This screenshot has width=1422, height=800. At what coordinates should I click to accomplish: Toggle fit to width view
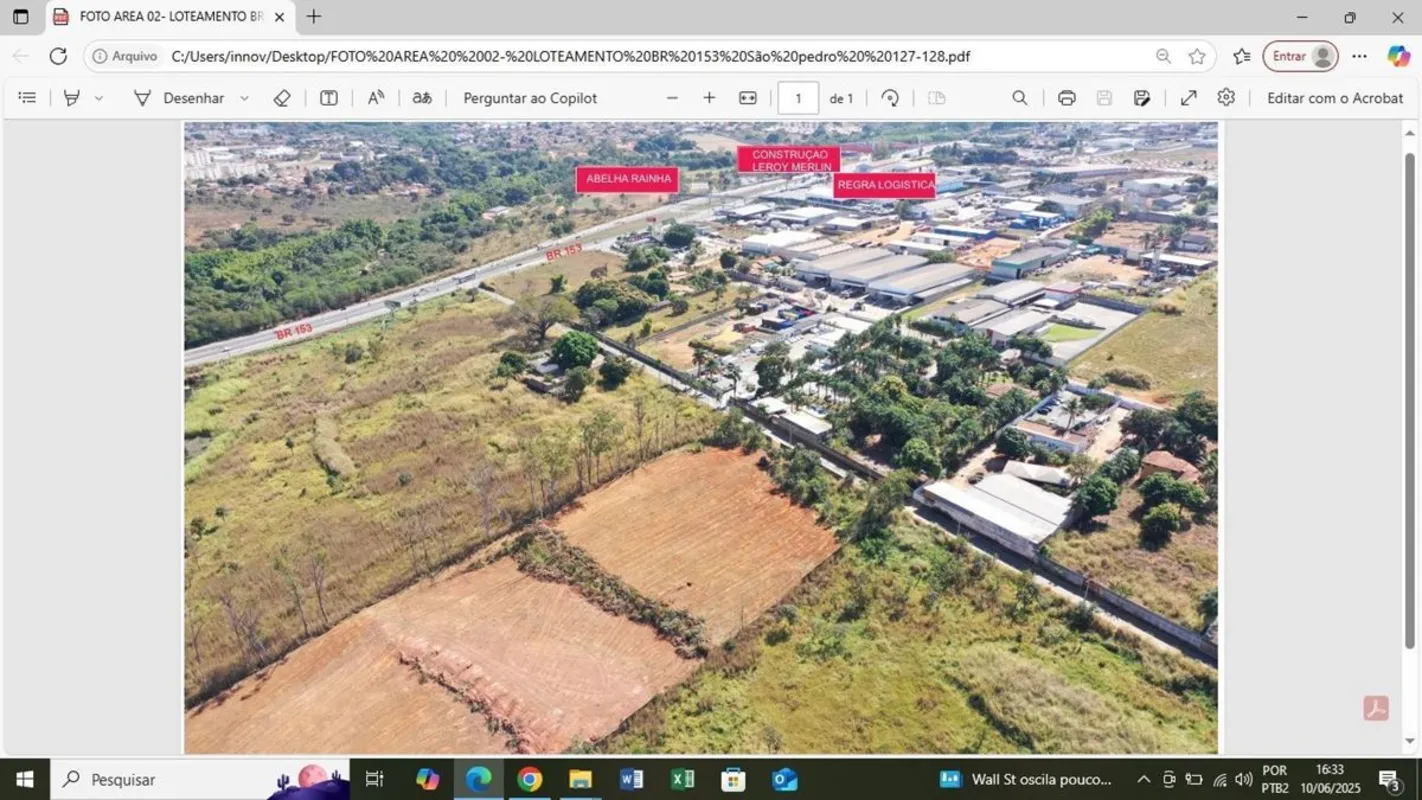[x=748, y=98]
